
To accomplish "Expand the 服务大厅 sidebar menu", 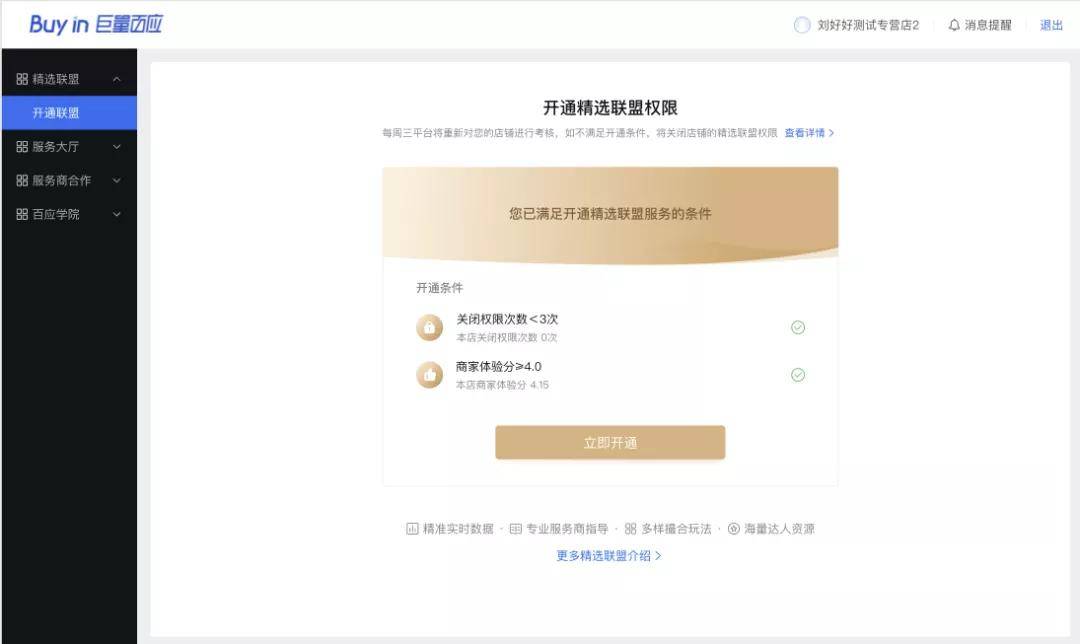I will 117,147.
